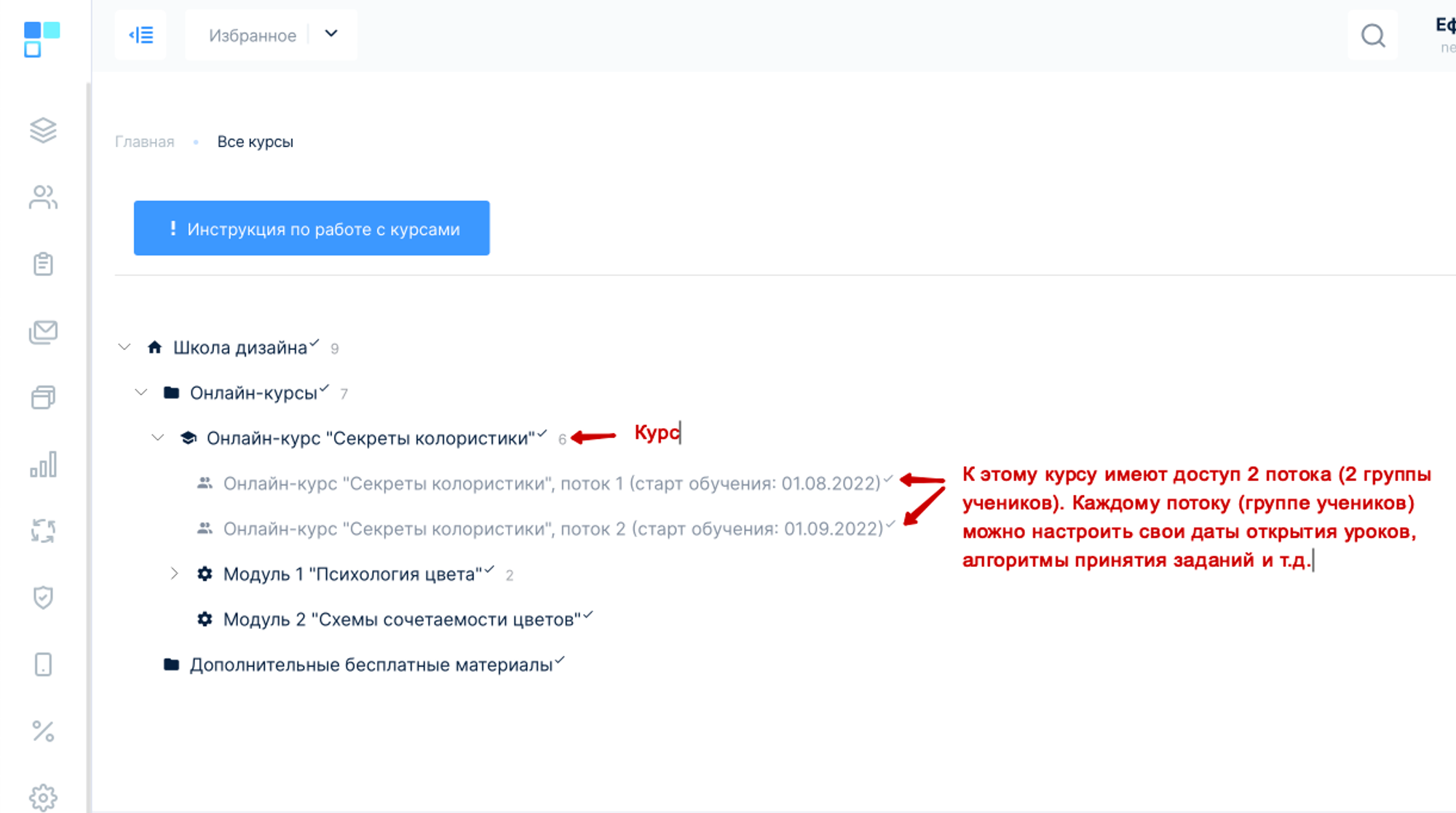Go to Главная breadcrumb link

point(144,142)
